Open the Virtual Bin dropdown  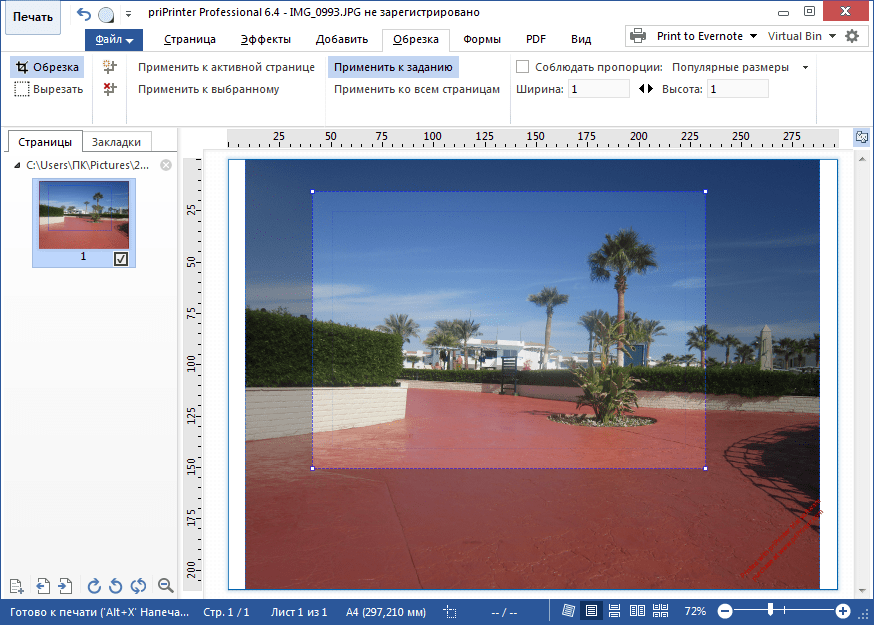(801, 36)
